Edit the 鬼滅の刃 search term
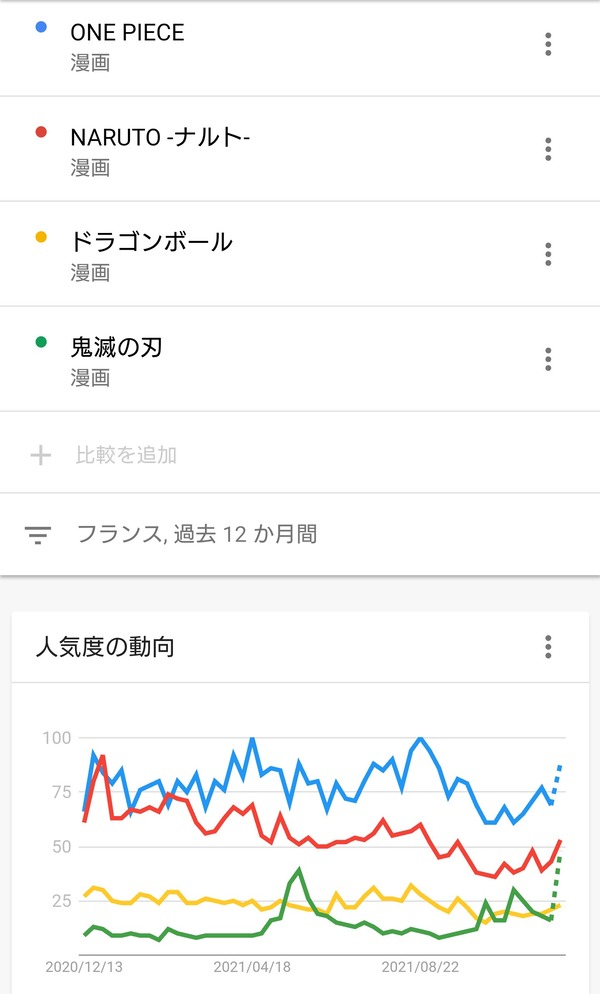This screenshot has width=600, height=994. point(116,347)
